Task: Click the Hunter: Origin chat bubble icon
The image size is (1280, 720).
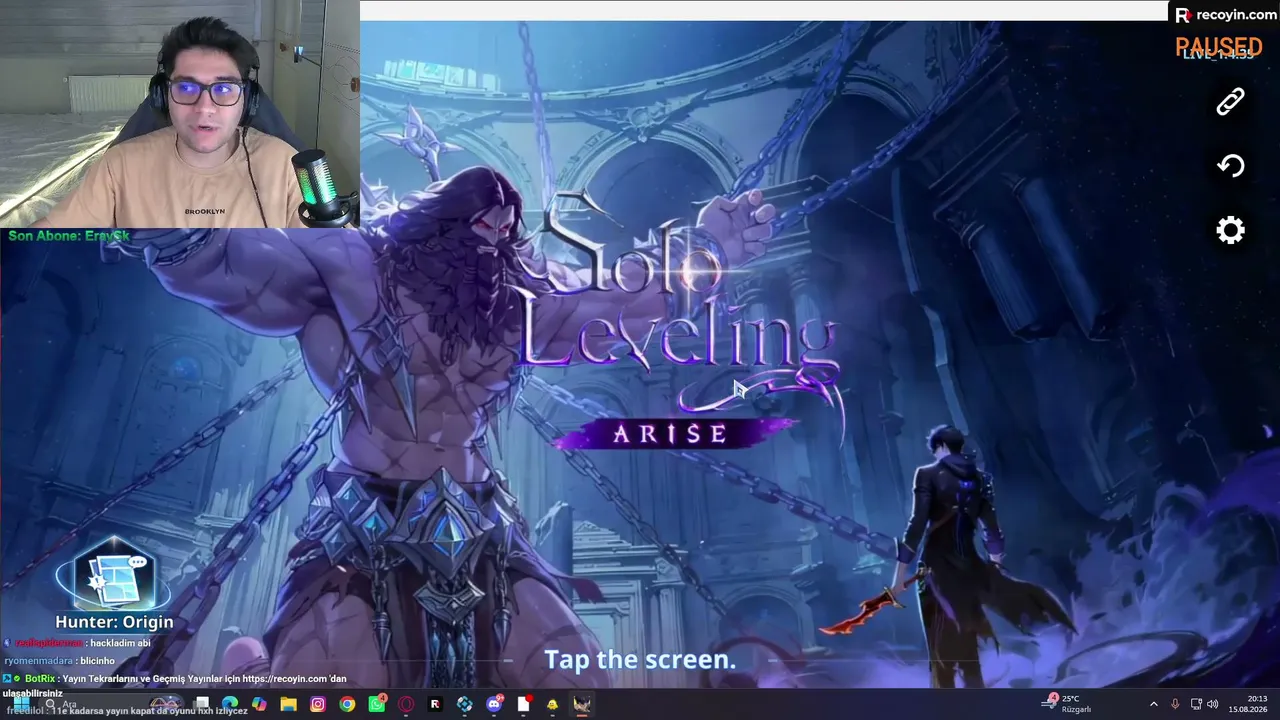Action: click(x=114, y=577)
